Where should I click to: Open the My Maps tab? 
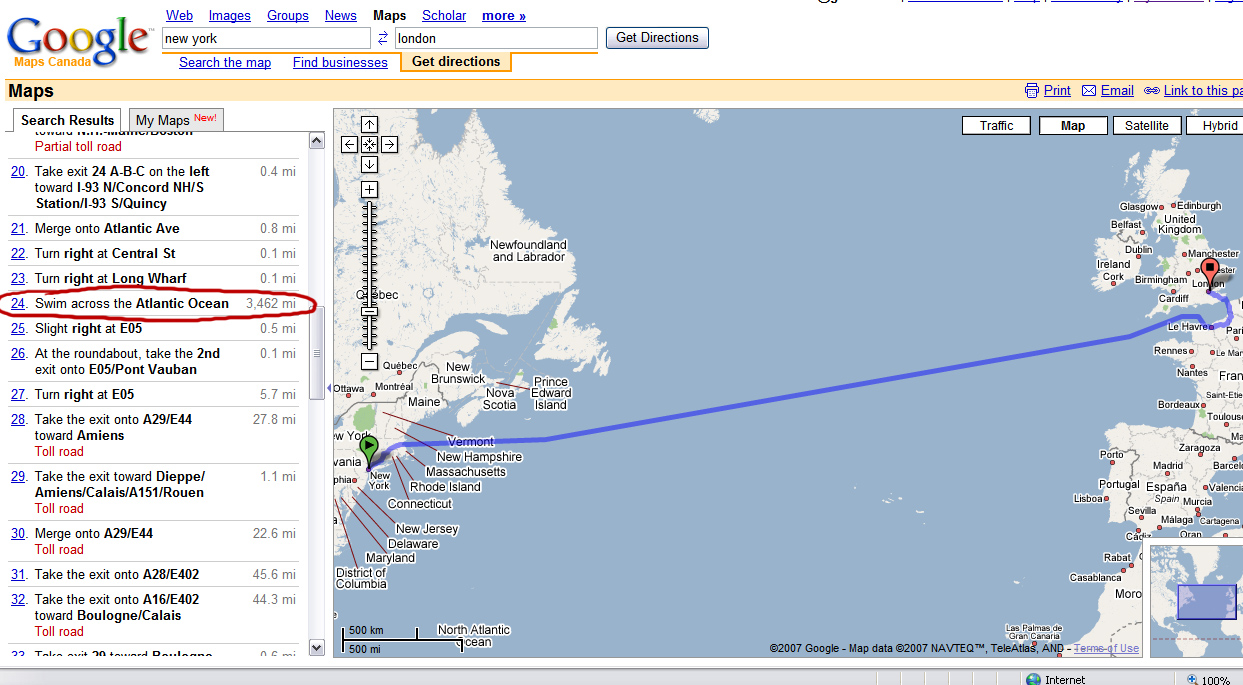[176, 120]
